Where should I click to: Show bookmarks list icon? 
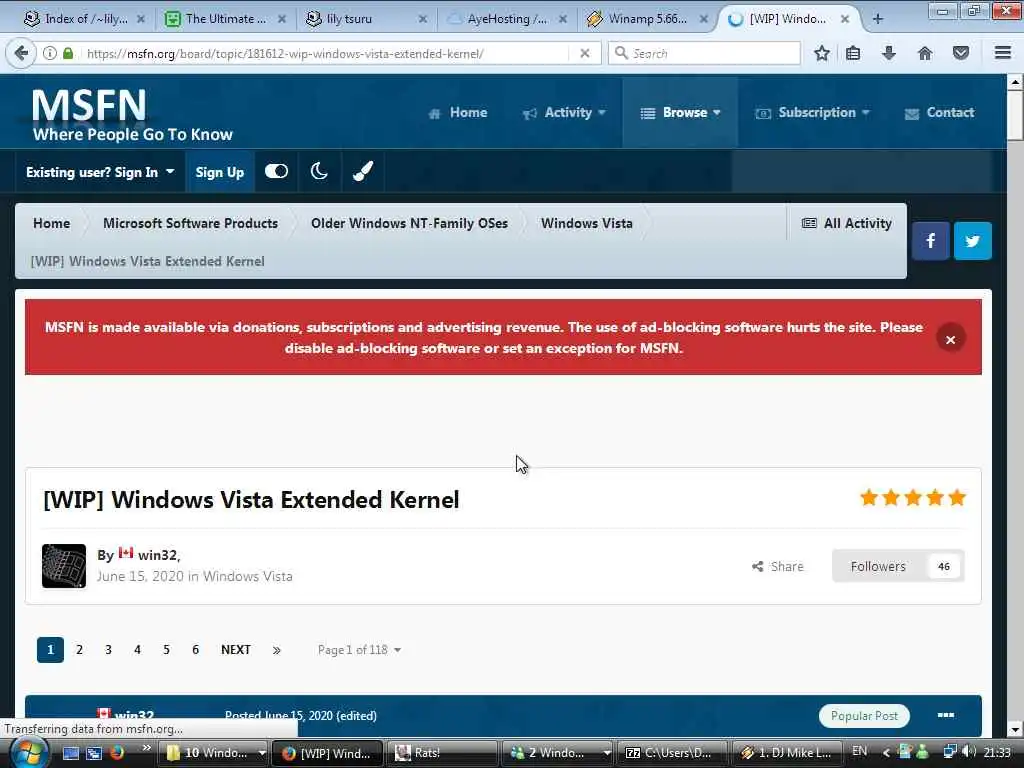point(853,54)
